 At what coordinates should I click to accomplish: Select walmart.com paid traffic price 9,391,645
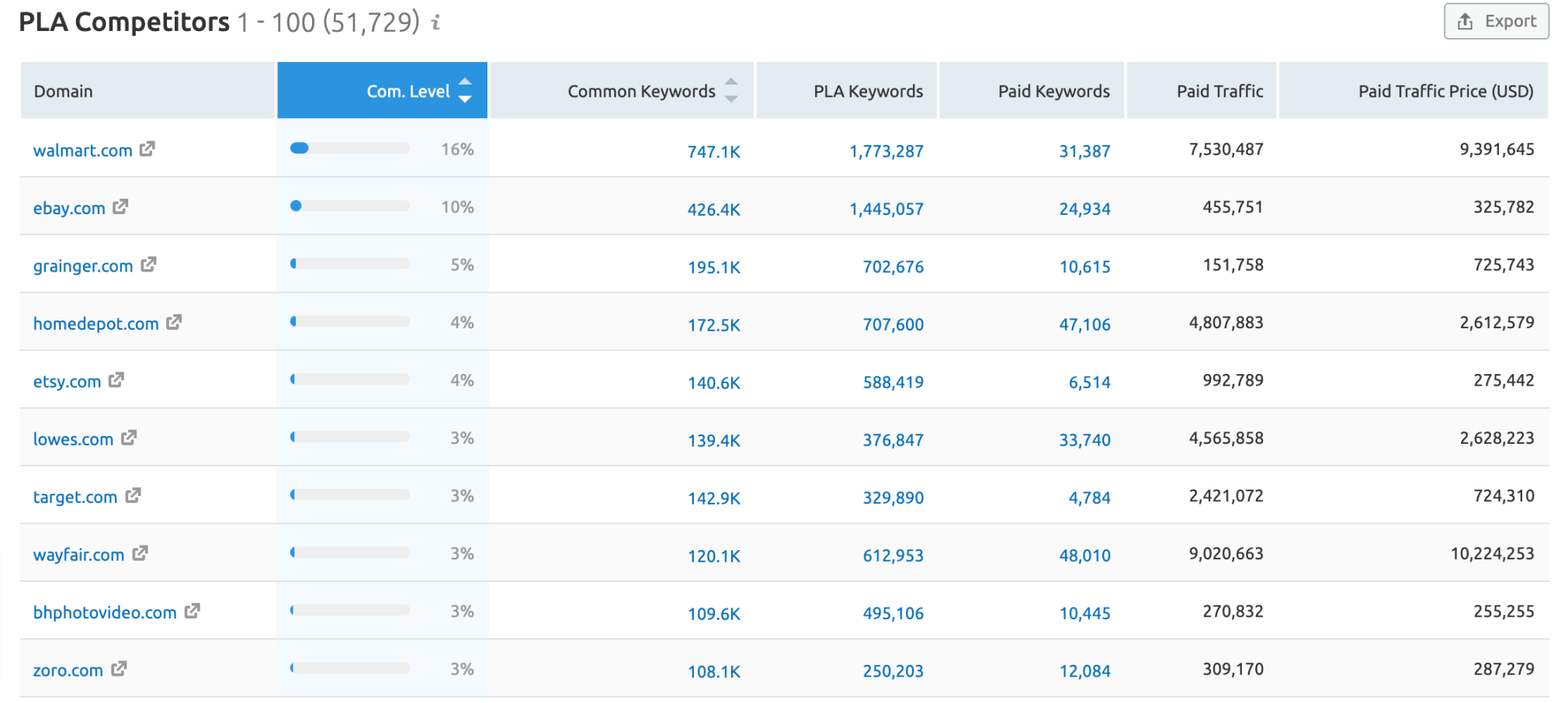(x=1497, y=149)
